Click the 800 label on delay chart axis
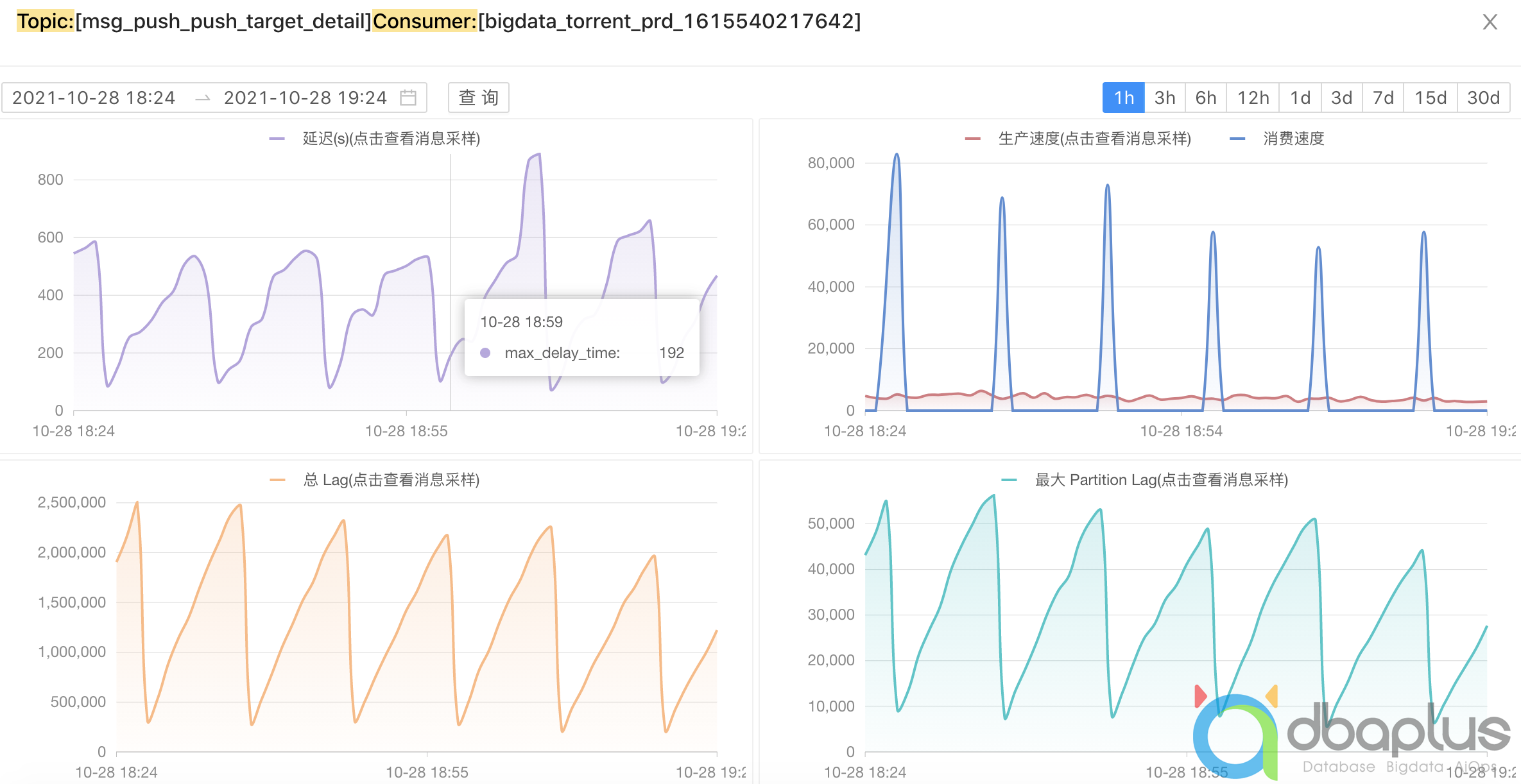Image resolution: width=1521 pixels, height=784 pixels. pos(50,180)
